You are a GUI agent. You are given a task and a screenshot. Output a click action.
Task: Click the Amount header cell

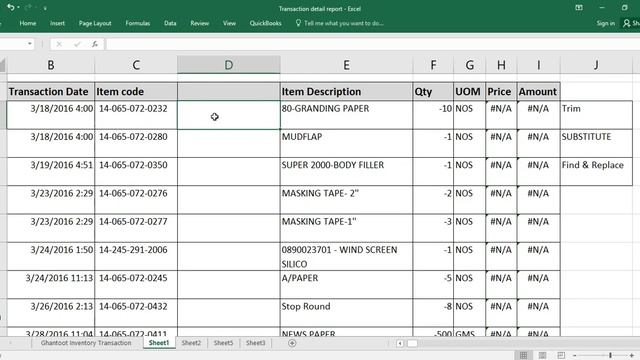(x=538, y=91)
